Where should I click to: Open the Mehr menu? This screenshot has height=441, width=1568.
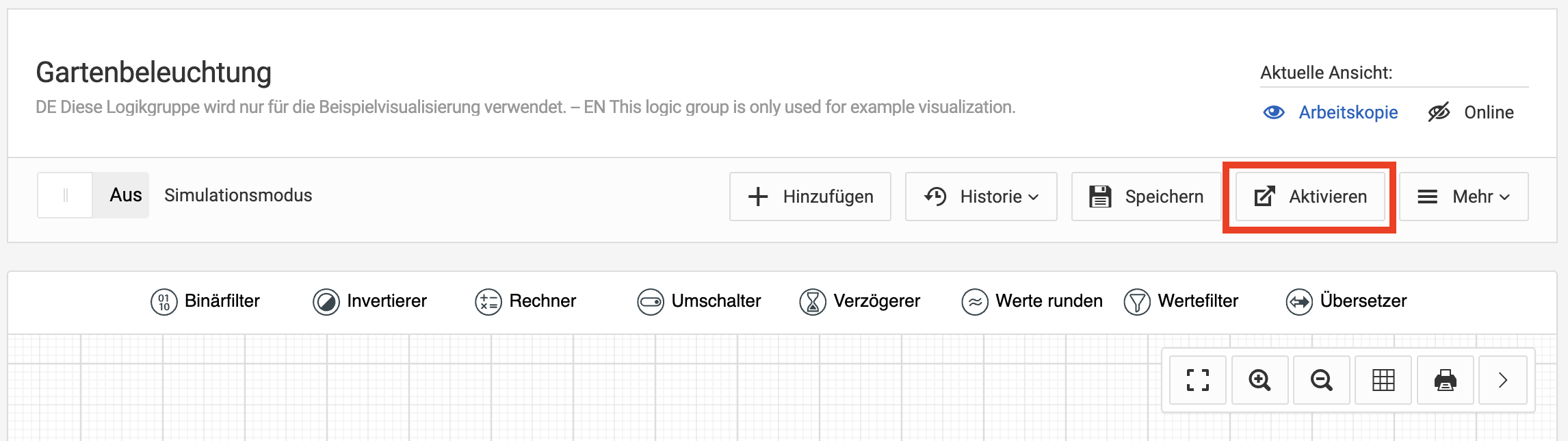pyautogui.click(x=1464, y=197)
